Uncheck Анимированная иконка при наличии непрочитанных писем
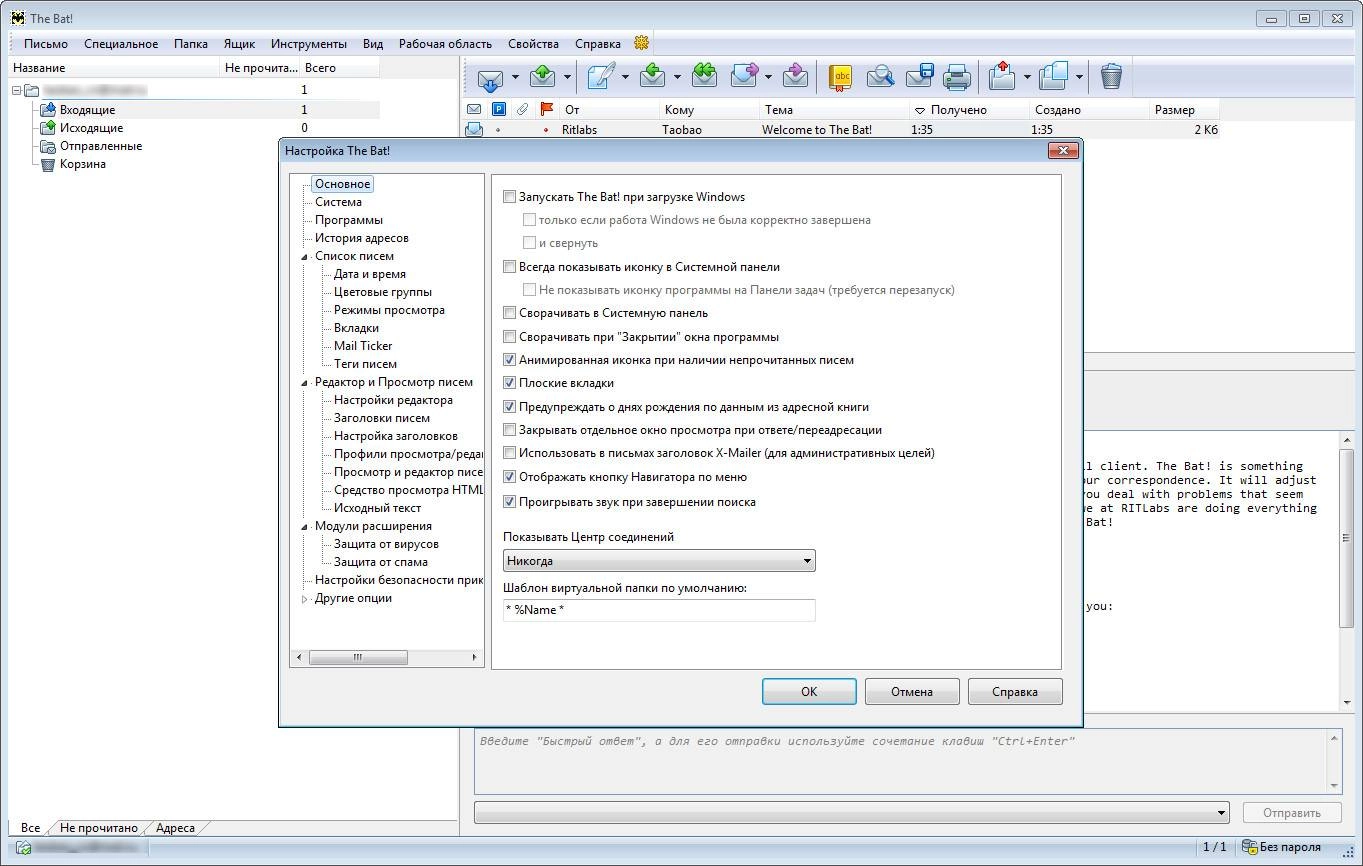The height and width of the screenshot is (866, 1363). pos(510,360)
